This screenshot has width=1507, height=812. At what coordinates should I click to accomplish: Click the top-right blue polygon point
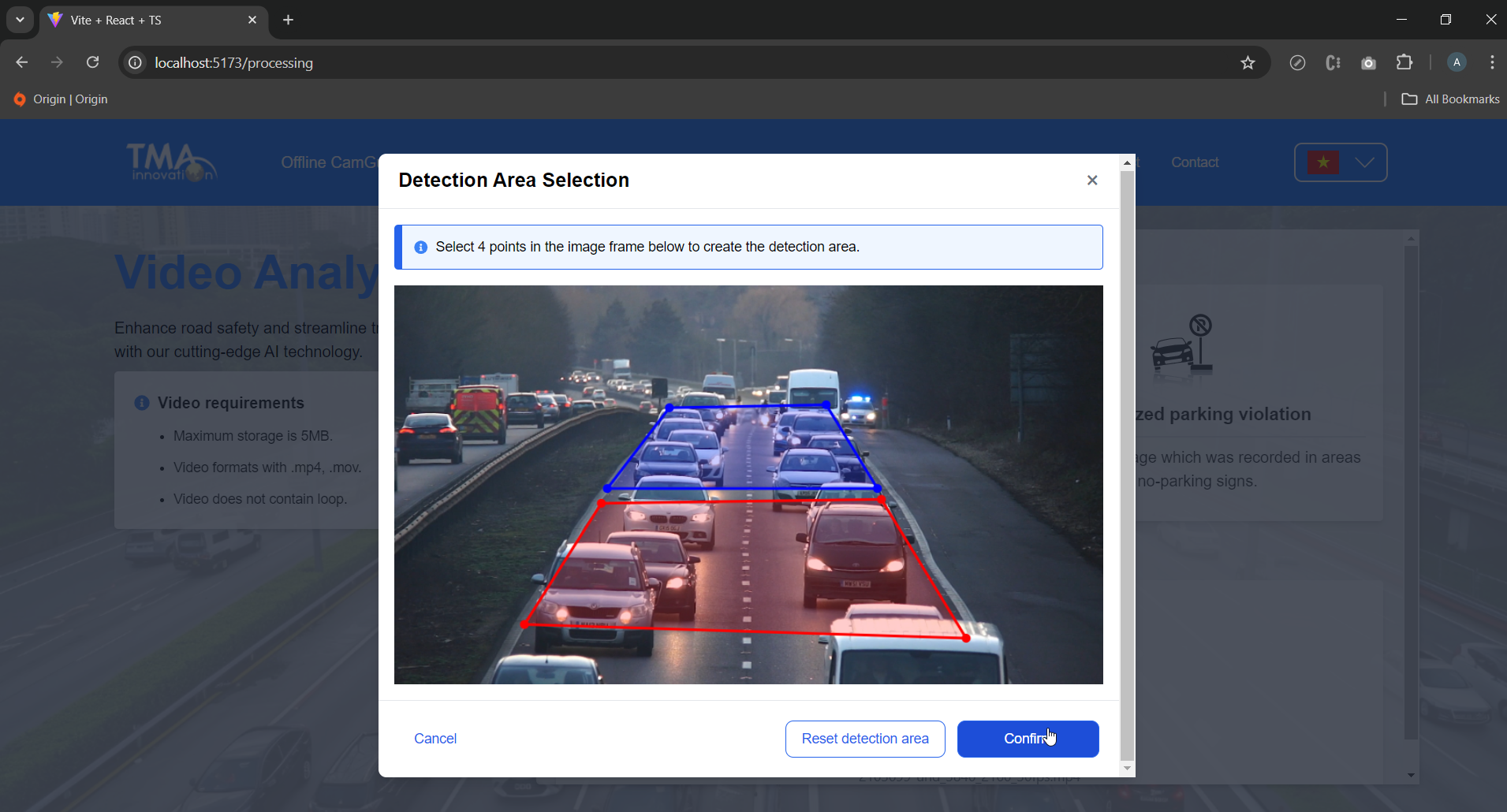(x=826, y=404)
